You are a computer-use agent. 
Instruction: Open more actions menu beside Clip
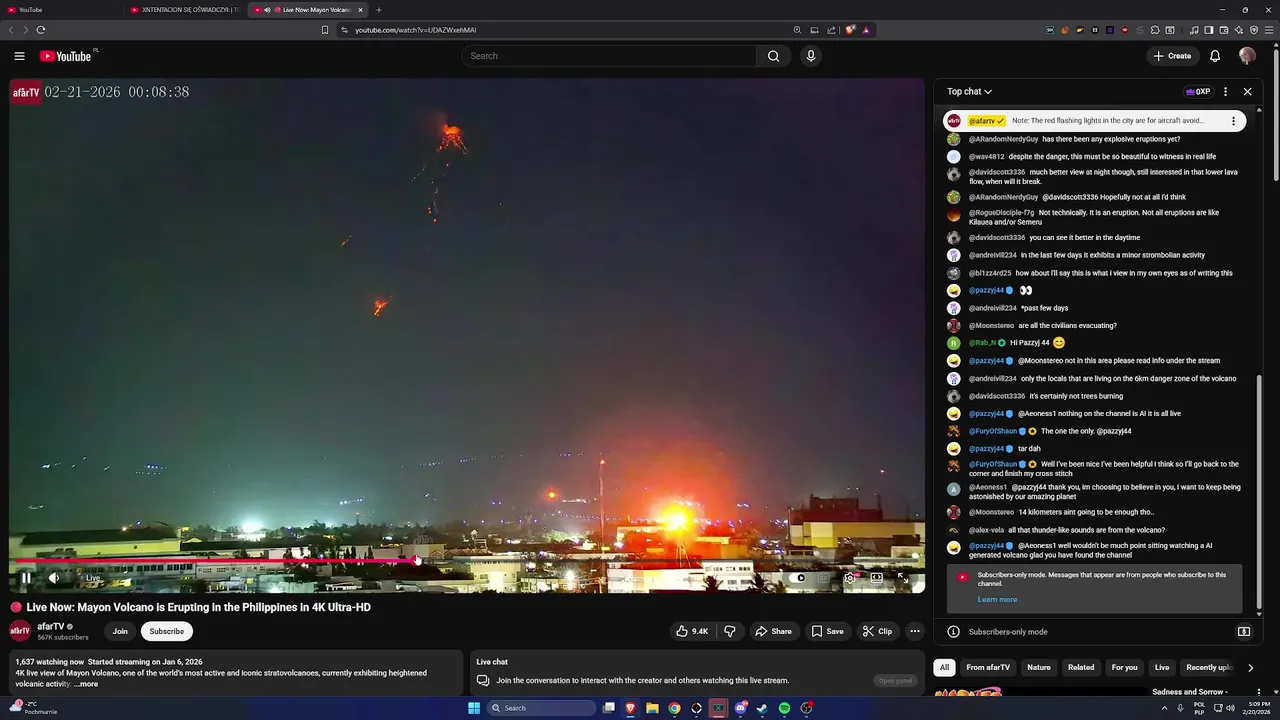914,631
